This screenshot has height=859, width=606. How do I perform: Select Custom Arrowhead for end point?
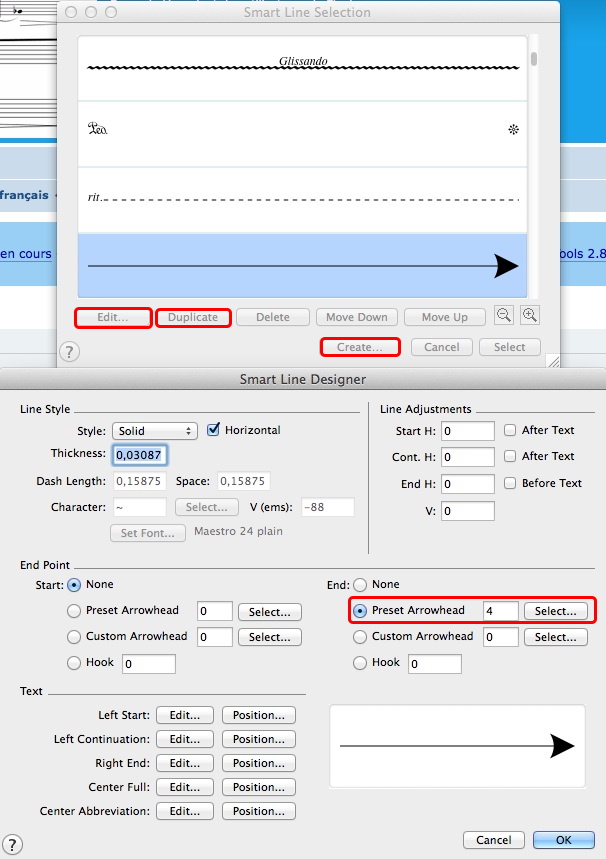tap(361, 637)
